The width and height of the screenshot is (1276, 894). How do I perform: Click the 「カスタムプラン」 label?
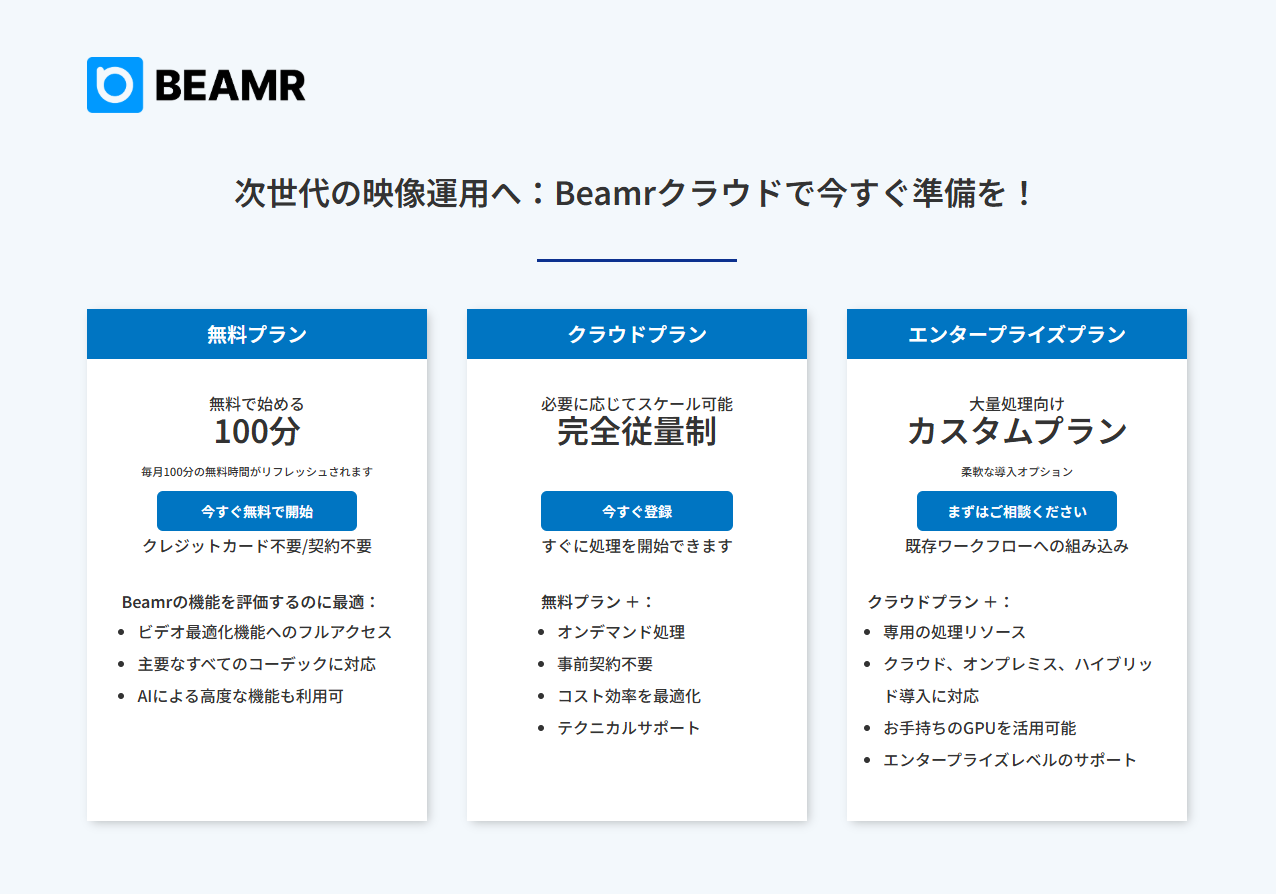click(1016, 431)
